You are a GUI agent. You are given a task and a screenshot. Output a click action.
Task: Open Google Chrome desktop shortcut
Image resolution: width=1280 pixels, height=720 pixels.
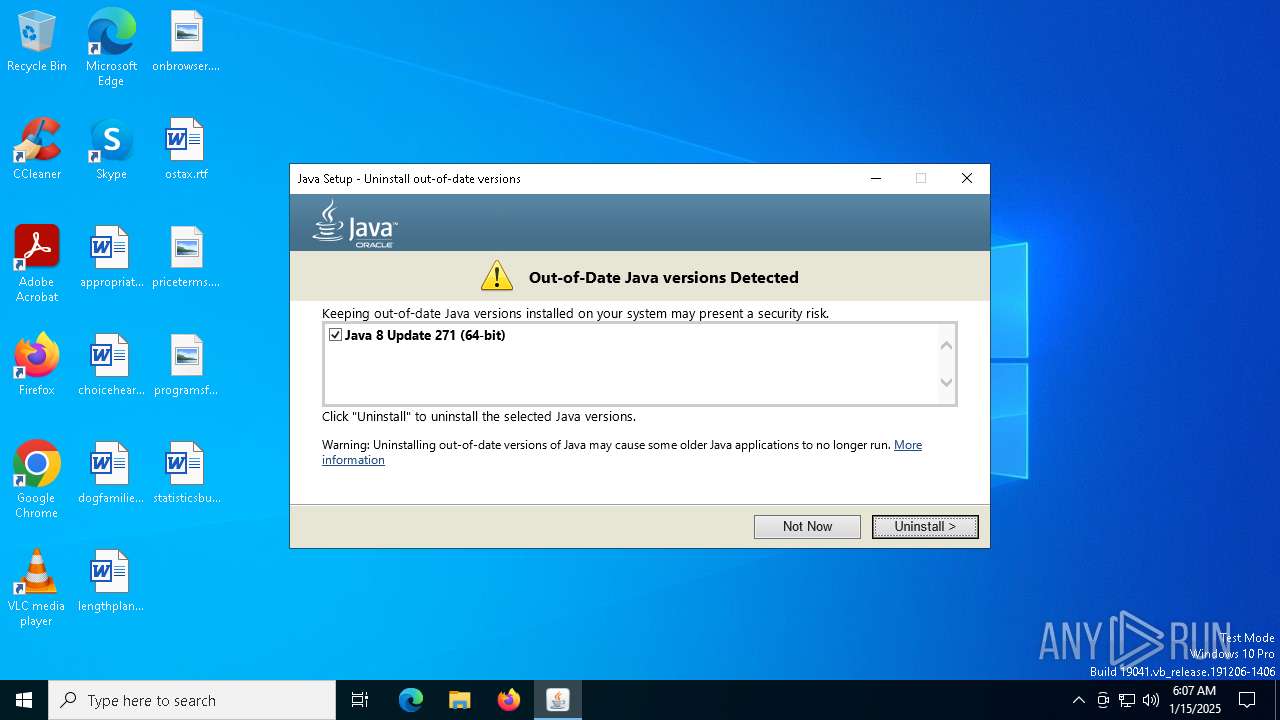(37, 480)
